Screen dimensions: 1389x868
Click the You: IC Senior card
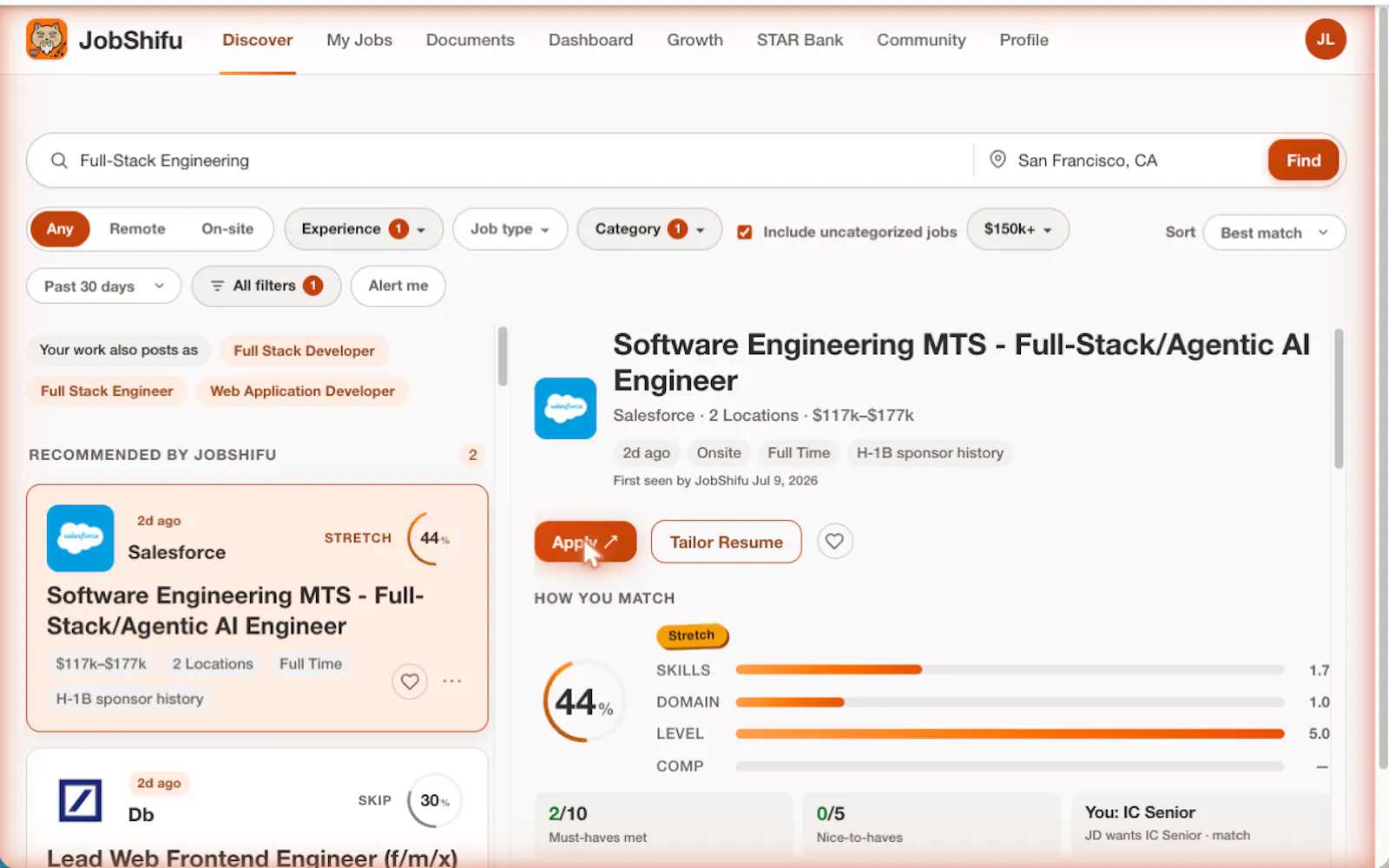coord(1201,824)
